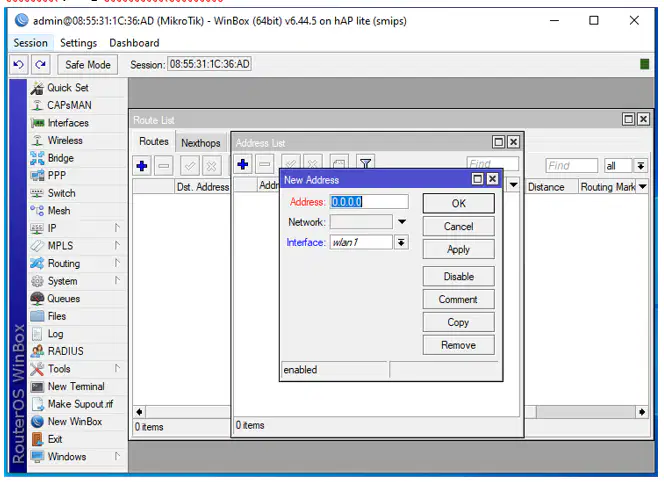Switch to Nexthops tab
The height and width of the screenshot is (482, 664).
[x=201, y=143]
